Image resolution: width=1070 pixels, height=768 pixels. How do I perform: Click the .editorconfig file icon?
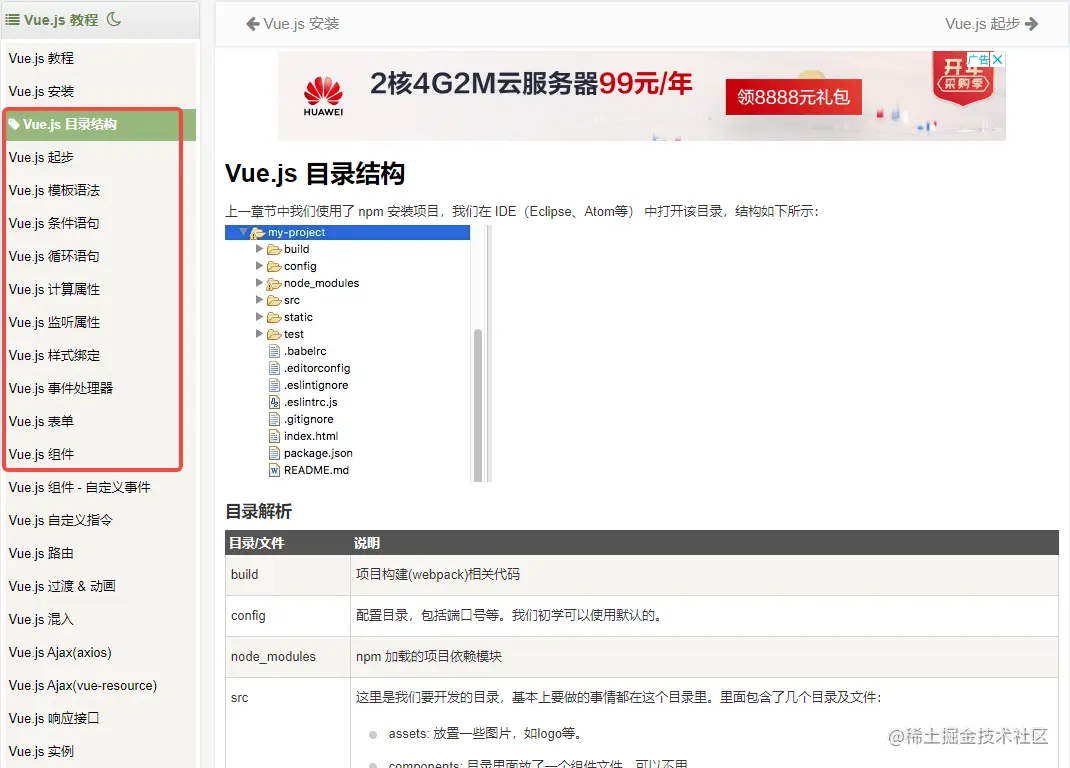pyautogui.click(x=274, y=369)
